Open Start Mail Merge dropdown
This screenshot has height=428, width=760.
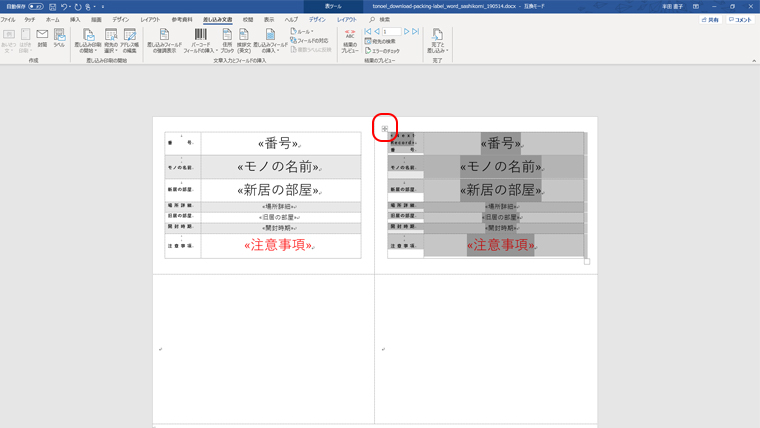pos(89,40)
